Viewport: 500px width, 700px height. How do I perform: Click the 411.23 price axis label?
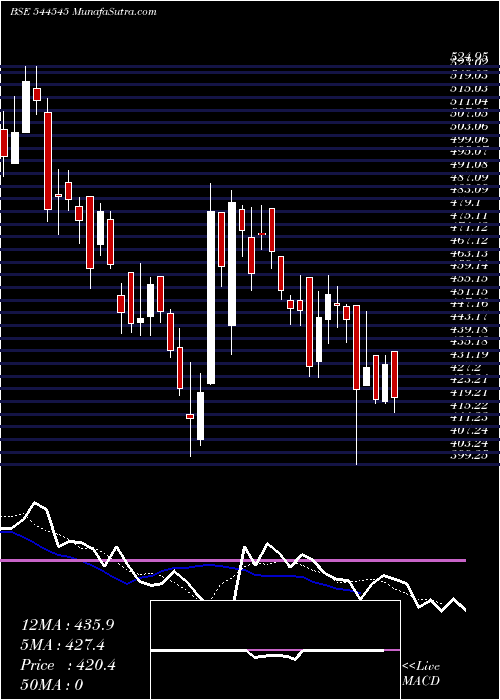click(x=468, y=418)
